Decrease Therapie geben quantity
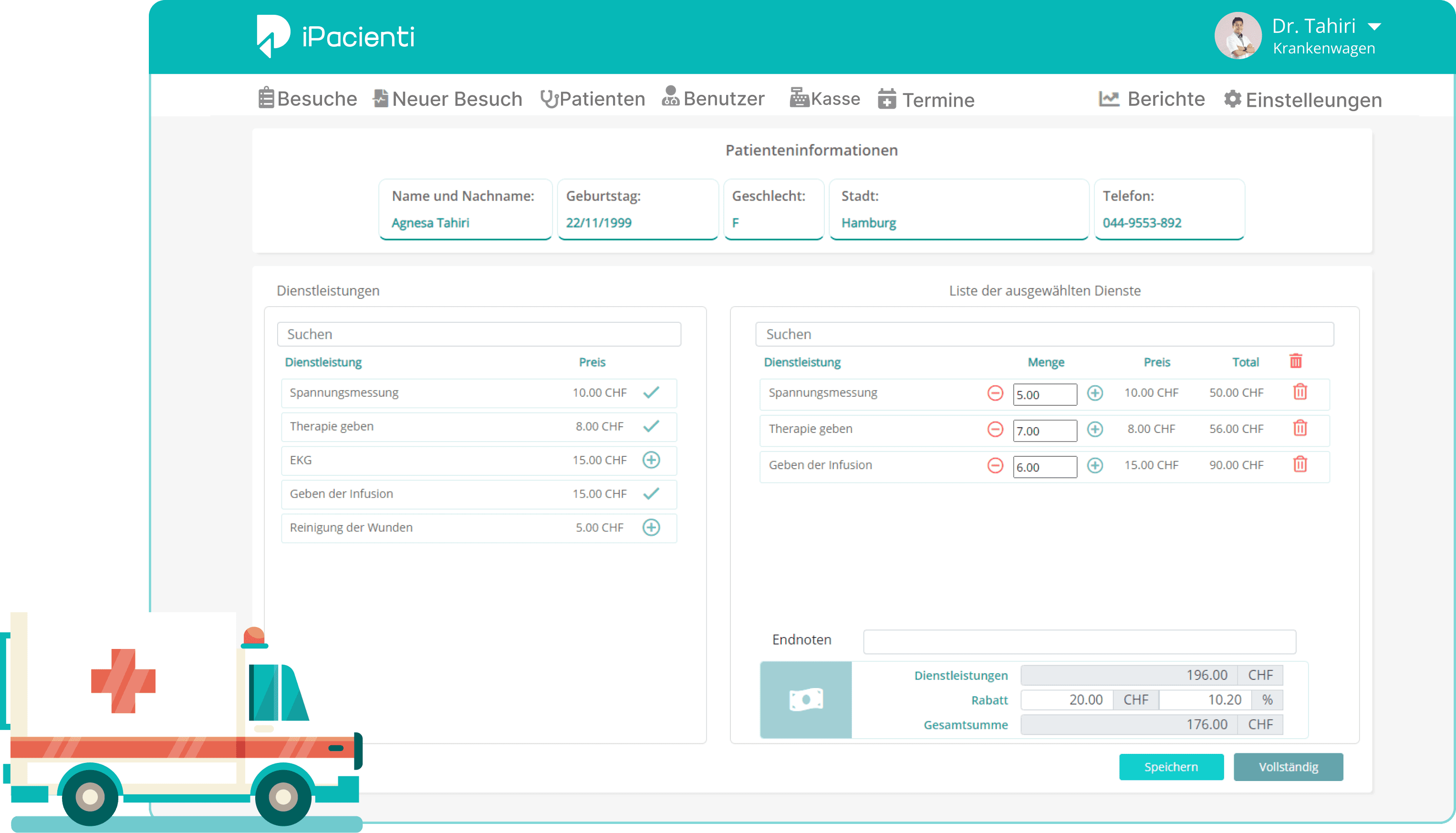Image resolution: width=1456 pixels, height=833 pixels. click(995, 429)
